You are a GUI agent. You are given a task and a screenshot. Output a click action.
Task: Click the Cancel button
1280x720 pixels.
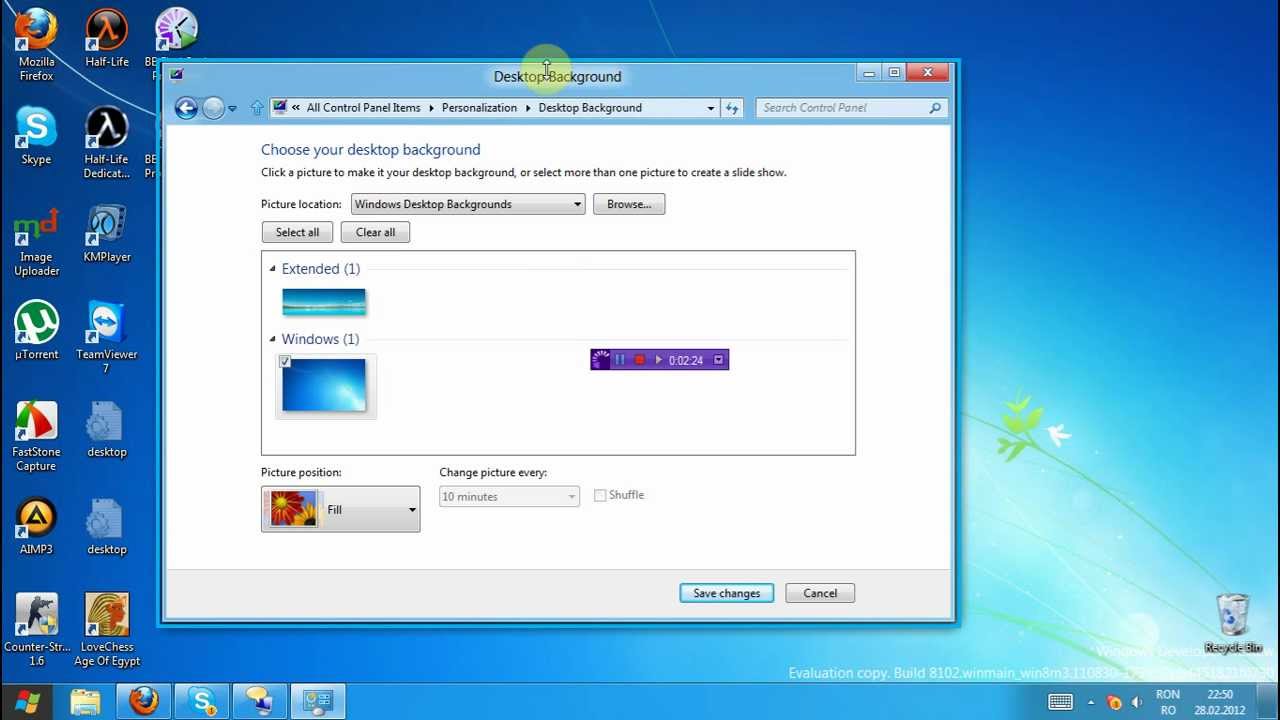[820, 594]
